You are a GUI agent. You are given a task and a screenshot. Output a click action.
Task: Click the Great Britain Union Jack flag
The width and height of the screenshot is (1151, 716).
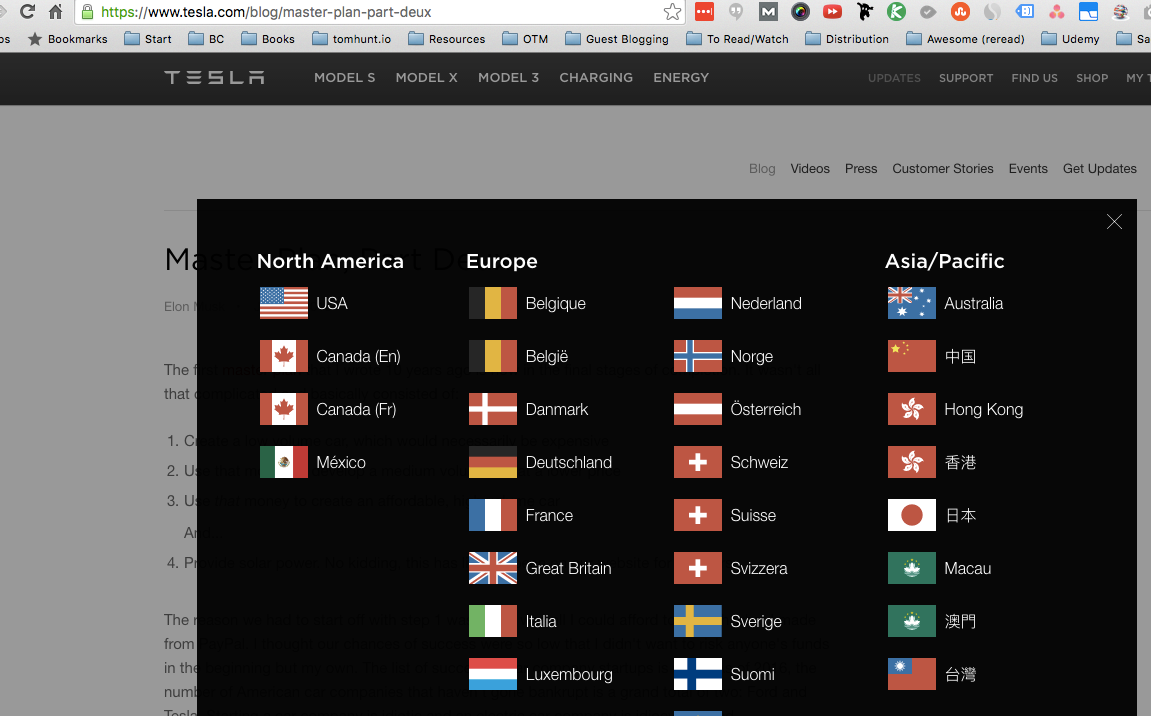[x=493, y=568]
